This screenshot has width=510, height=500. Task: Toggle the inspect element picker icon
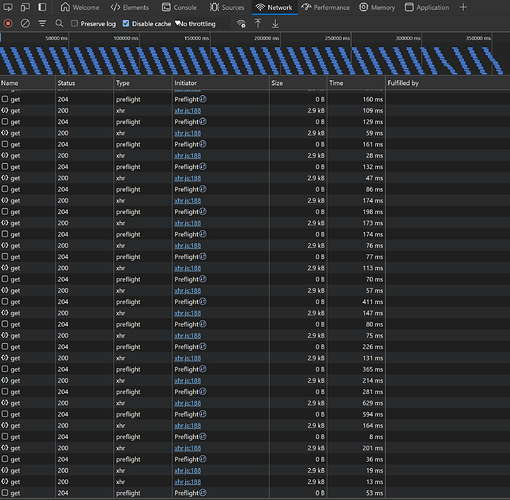[x=8, y=7]
